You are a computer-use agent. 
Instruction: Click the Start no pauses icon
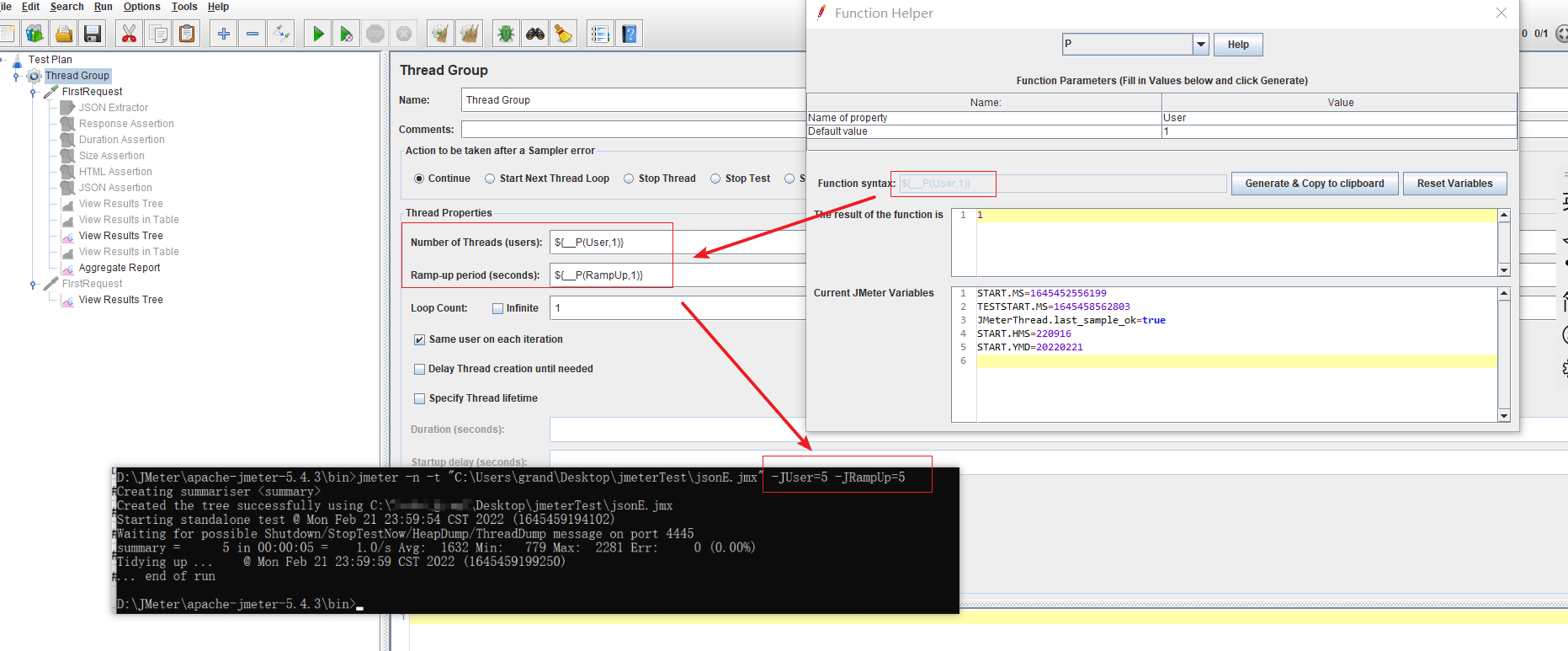[346, 34]
